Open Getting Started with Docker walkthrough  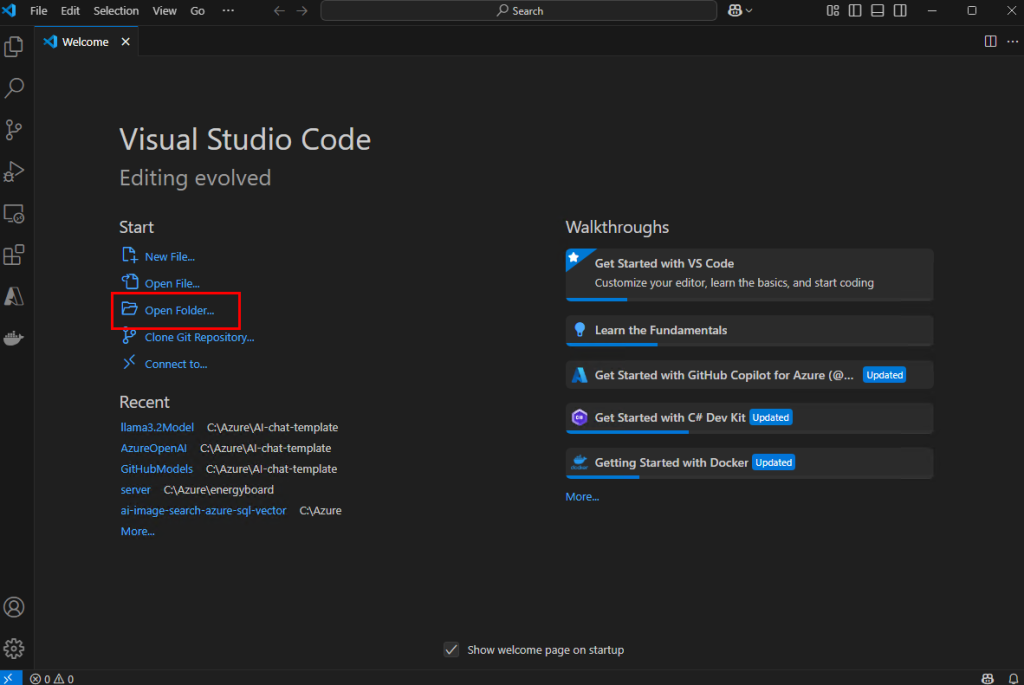[x=749, y=463]
